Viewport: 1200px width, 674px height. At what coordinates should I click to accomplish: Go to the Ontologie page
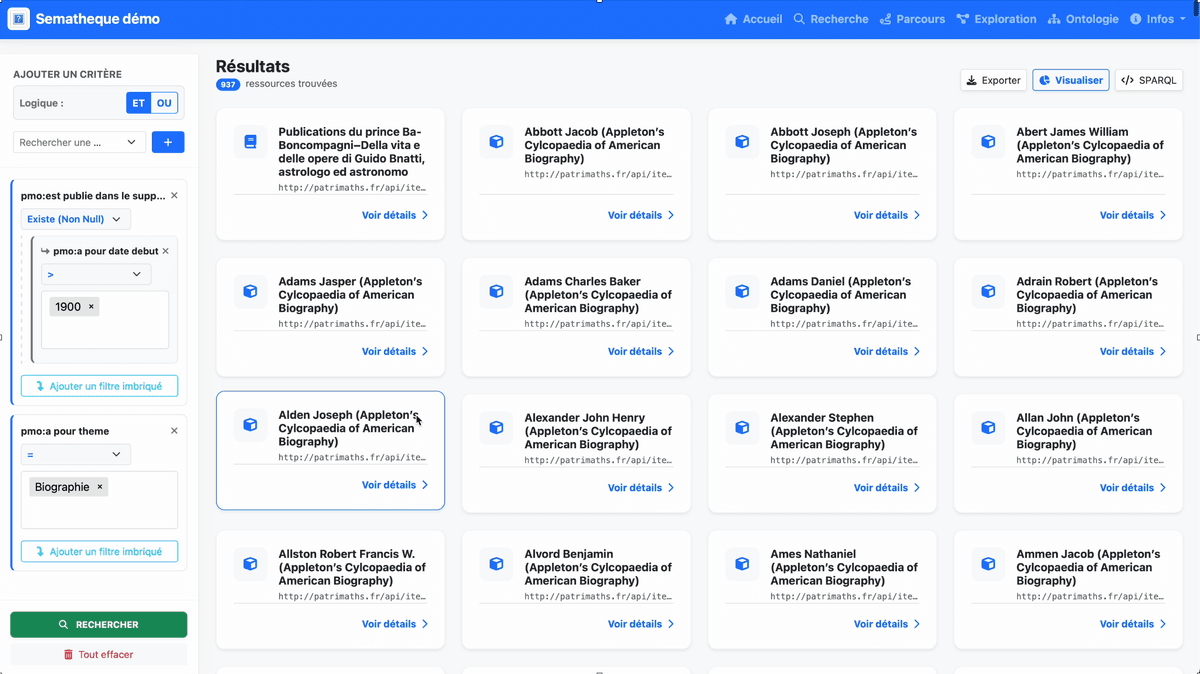tap(1083, 19)
